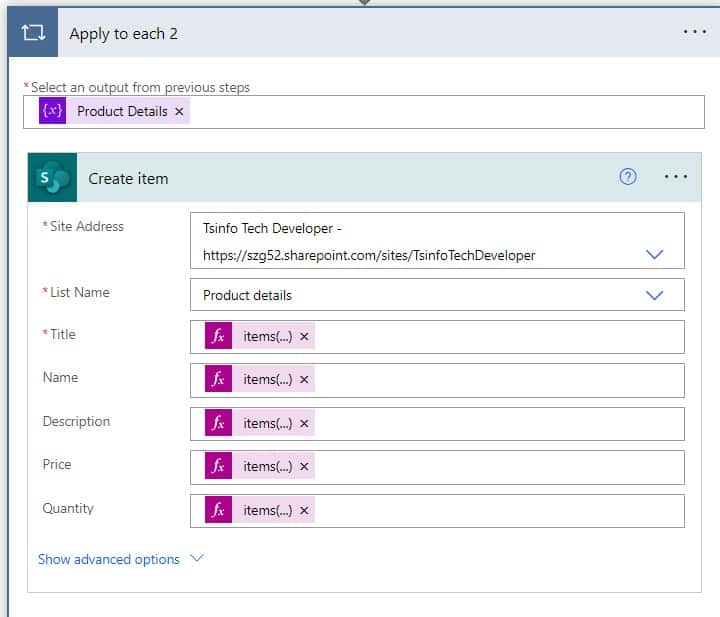
Task: Remove the Product Details token
Action: (x=180, y=111)
